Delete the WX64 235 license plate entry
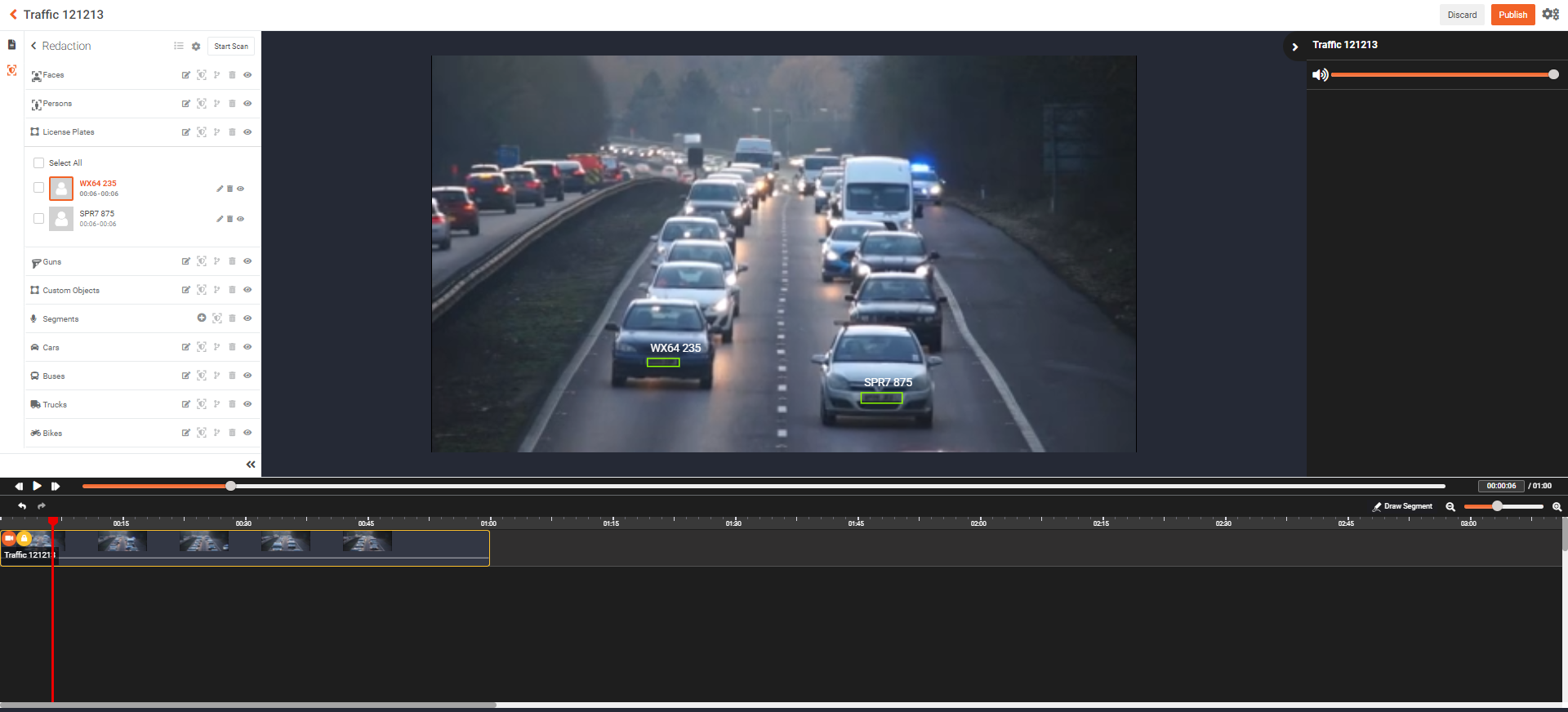The image size is (1568, 712). pos(230,189)
